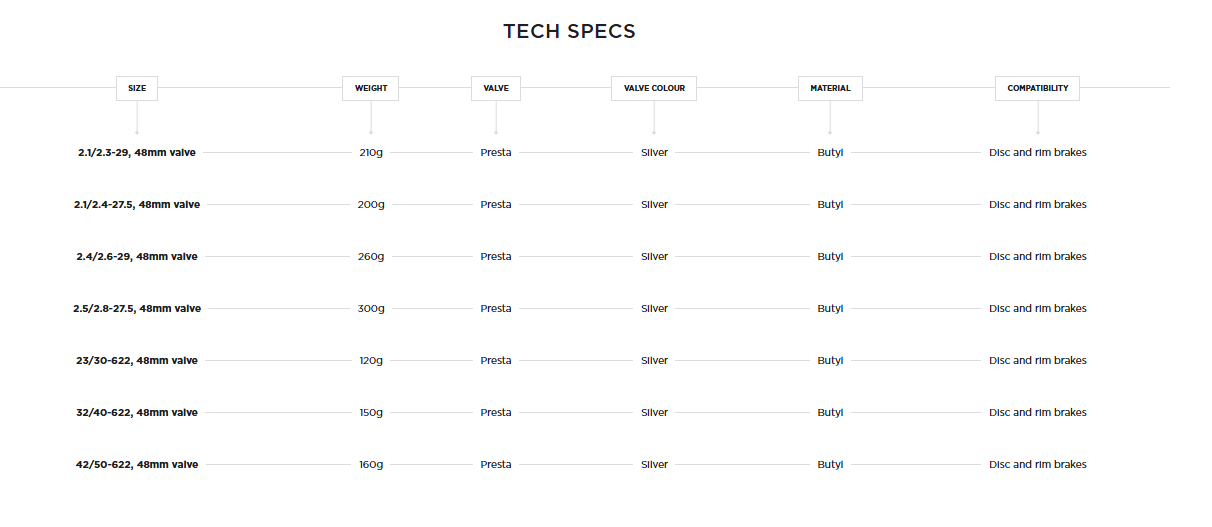Click the 2.4/2.6-29, 48mm valve size label
1212x527 pixels.
tap(137, 257)
